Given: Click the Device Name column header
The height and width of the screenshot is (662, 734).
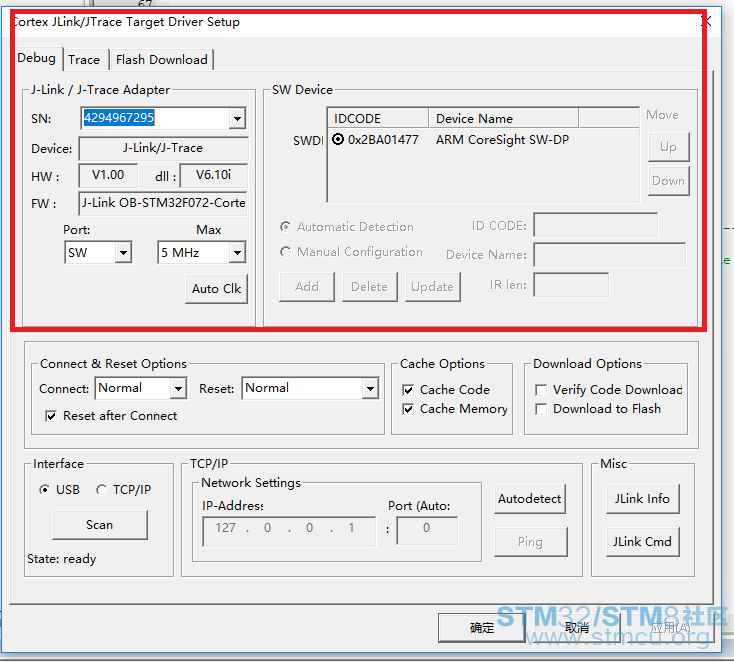Looking at the screenshot, I should [x=503, y=118].
